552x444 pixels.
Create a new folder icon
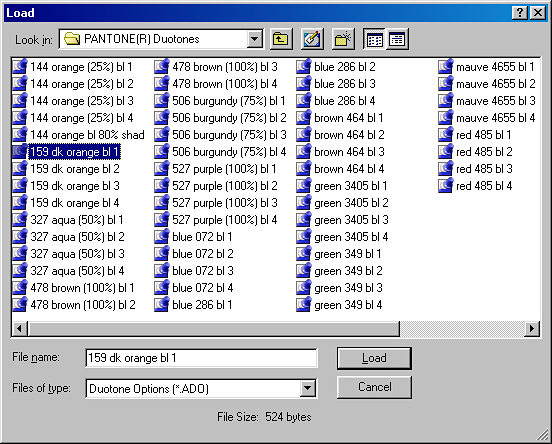pos(343,39)
